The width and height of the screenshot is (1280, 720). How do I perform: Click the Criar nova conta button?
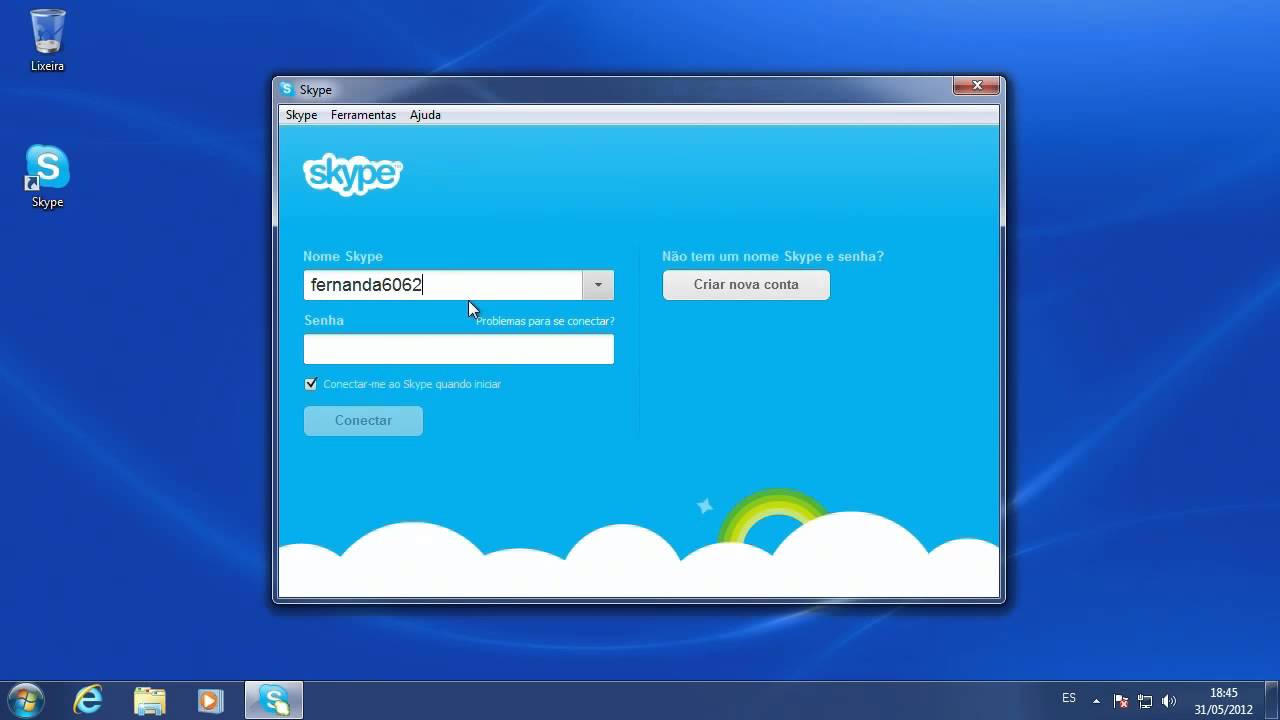(x=746, y=285)
